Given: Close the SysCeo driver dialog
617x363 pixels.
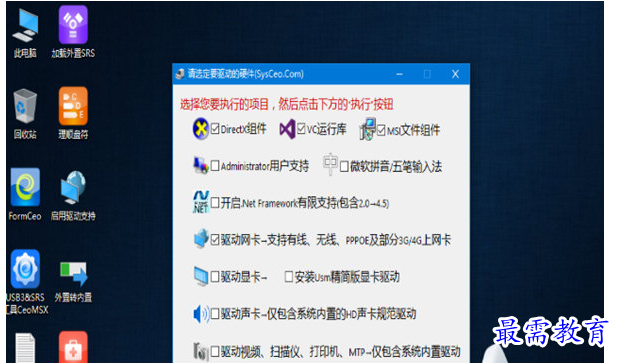Looking at the screenshot, I should tap(455, 74).
